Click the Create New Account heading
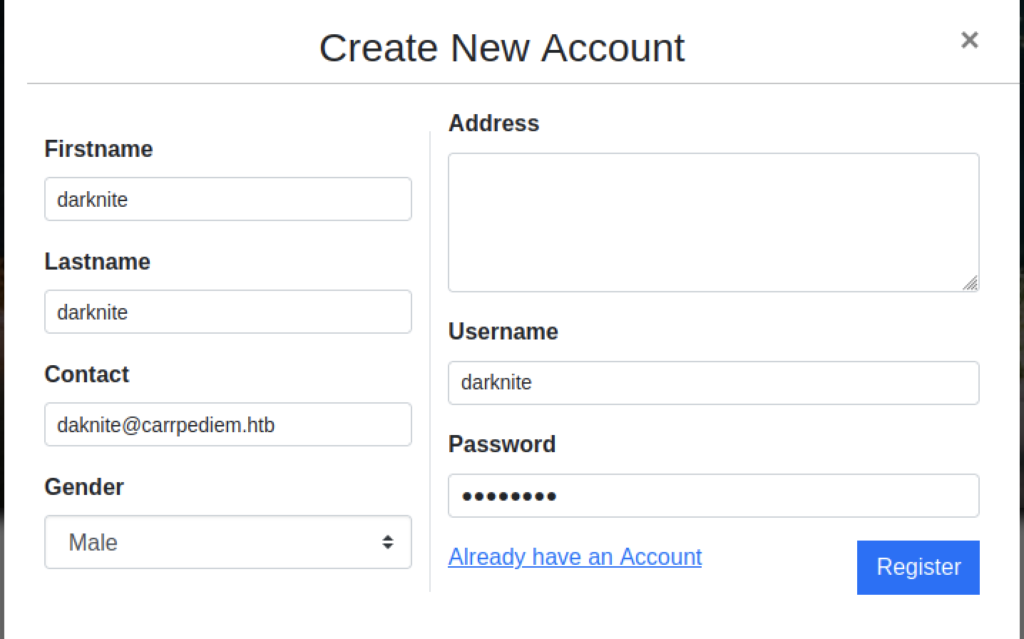Viewport: 1024px width, 639px height. click(502, 48)
